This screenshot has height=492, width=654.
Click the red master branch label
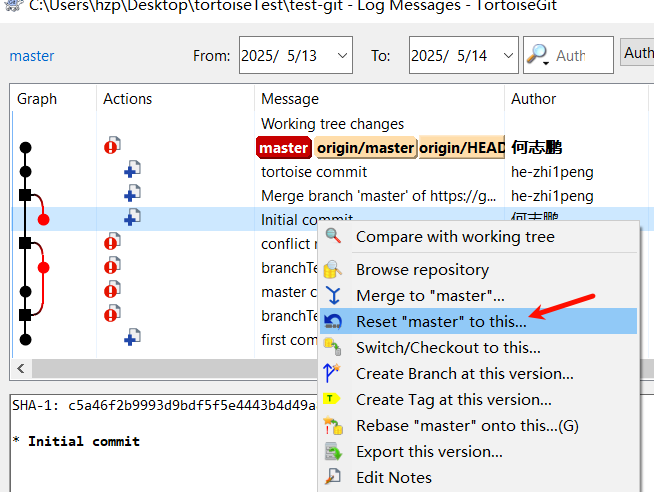(x=284, y=148)
